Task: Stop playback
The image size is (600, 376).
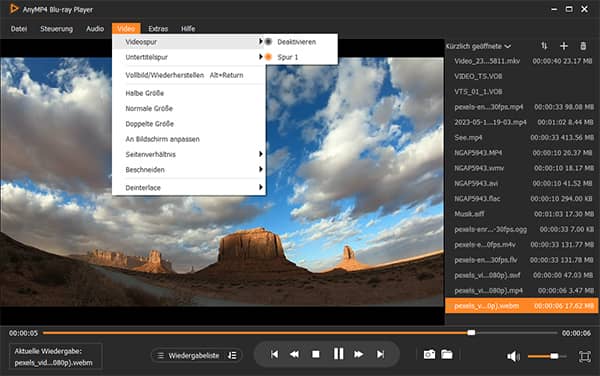Action: [316, 354]
